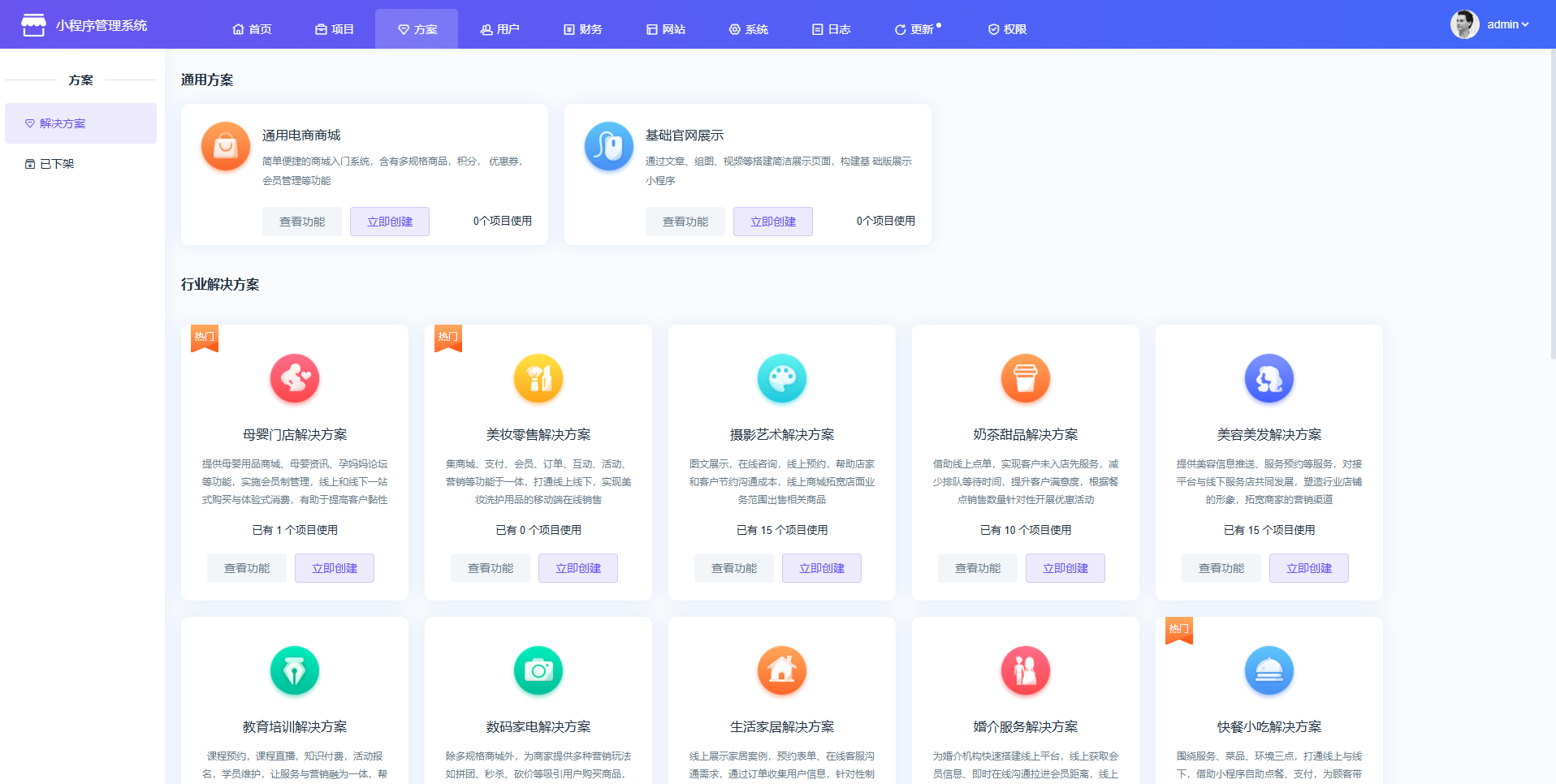Click 查看功能 for 奶茶甜品解决方案
Viewport: 1556px width, 784px height.
(977, 568)
